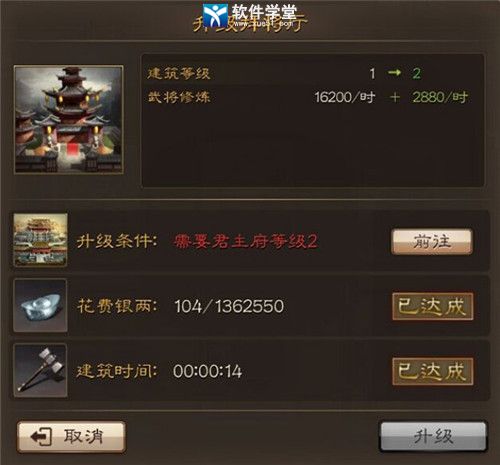Select the 武将修炼 stat row label
Viewport: 500px width, 465px height.
click(x=179, y=97)
